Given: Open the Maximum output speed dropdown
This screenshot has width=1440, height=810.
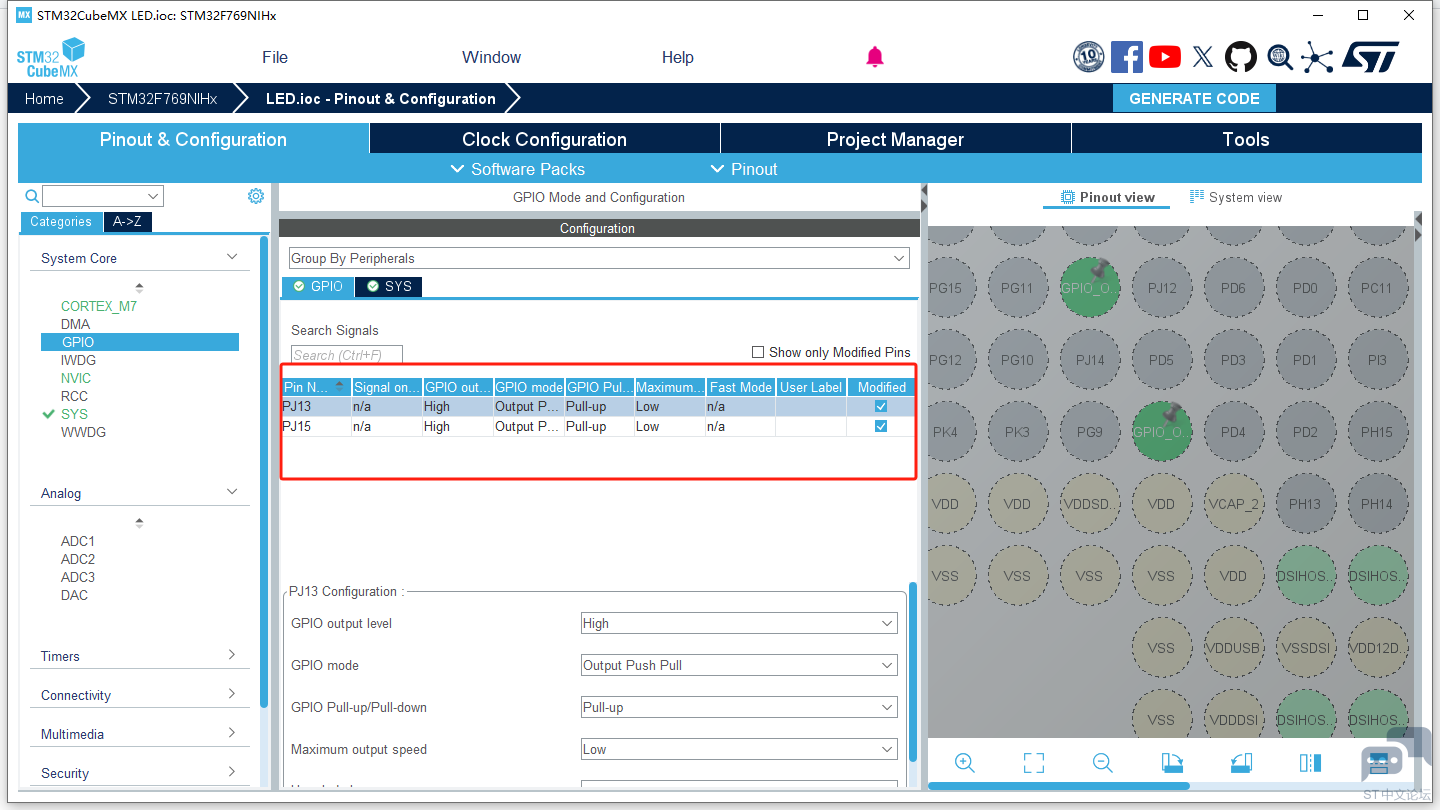Looking at the screenshot, I should (739, 749).
